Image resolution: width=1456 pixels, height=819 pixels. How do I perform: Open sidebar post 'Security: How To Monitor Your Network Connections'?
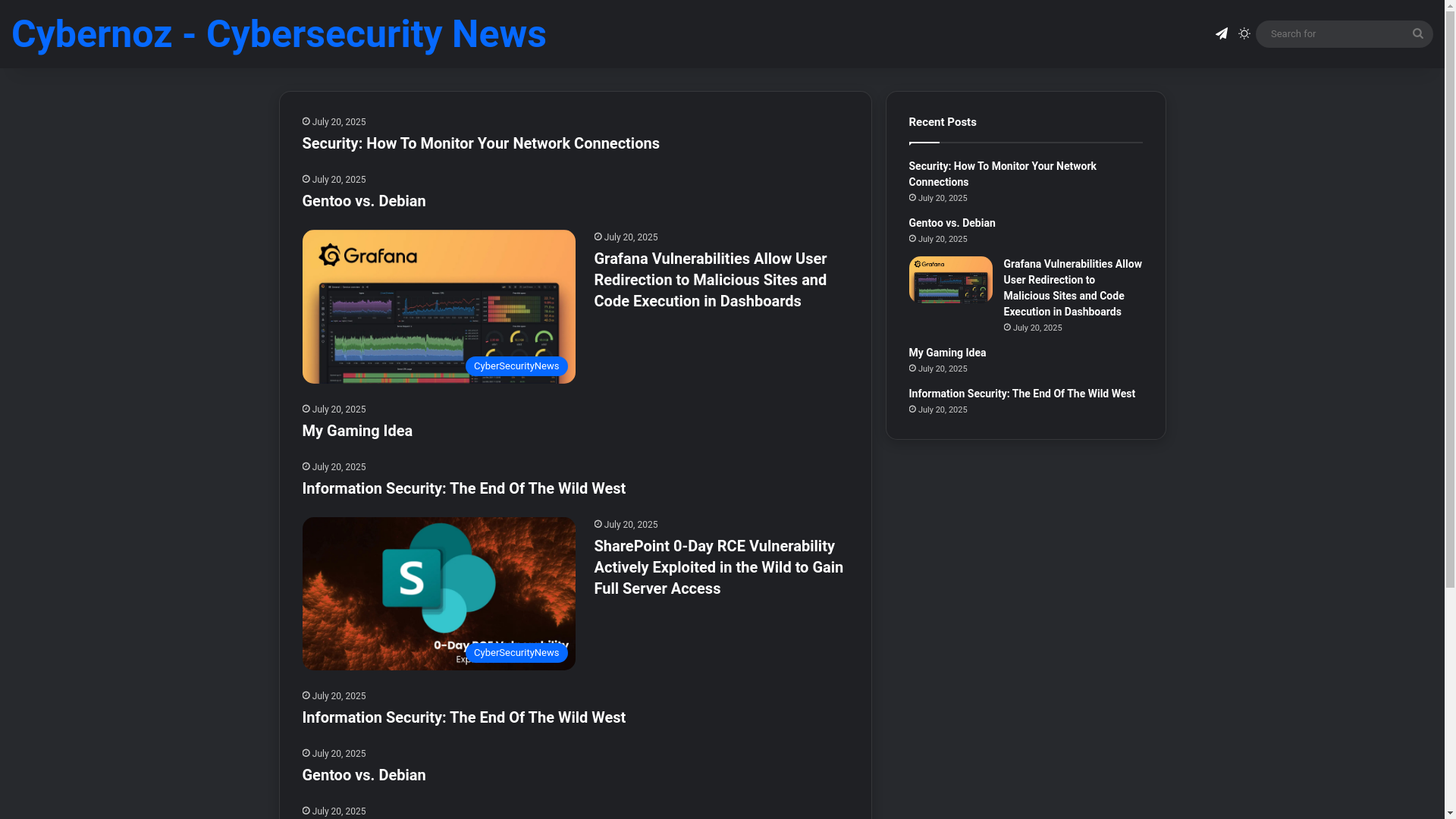(1003, 174)
